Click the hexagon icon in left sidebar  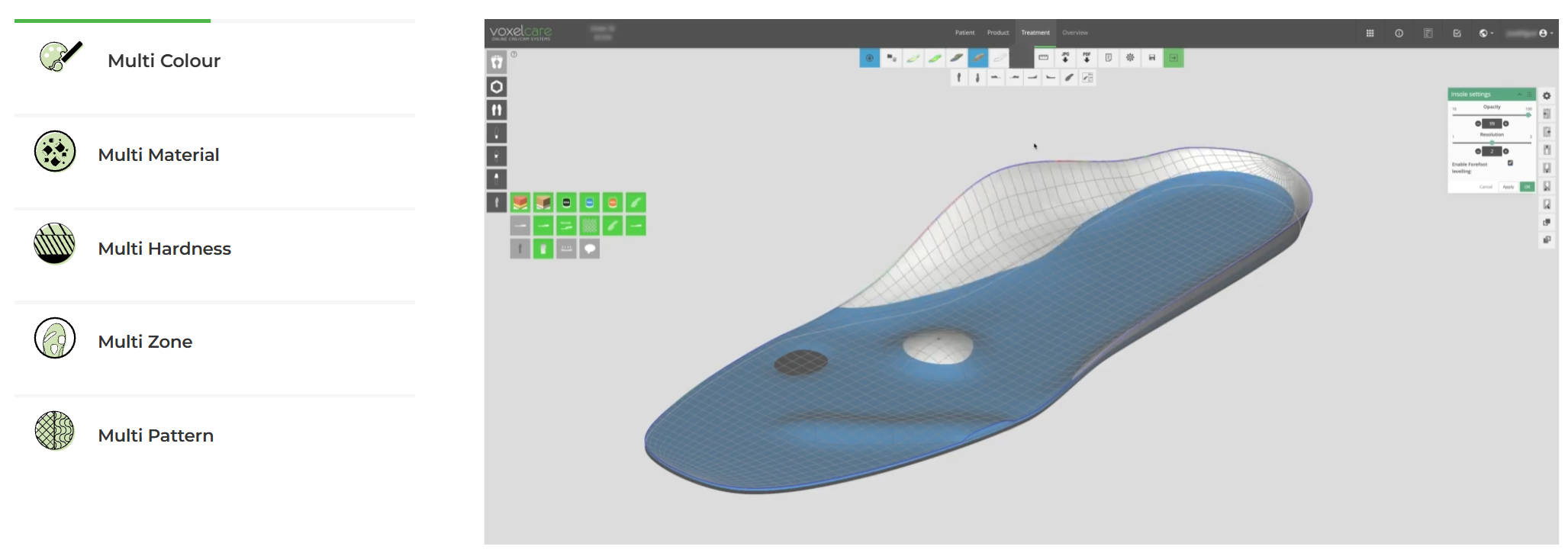[x=497, y=87]
